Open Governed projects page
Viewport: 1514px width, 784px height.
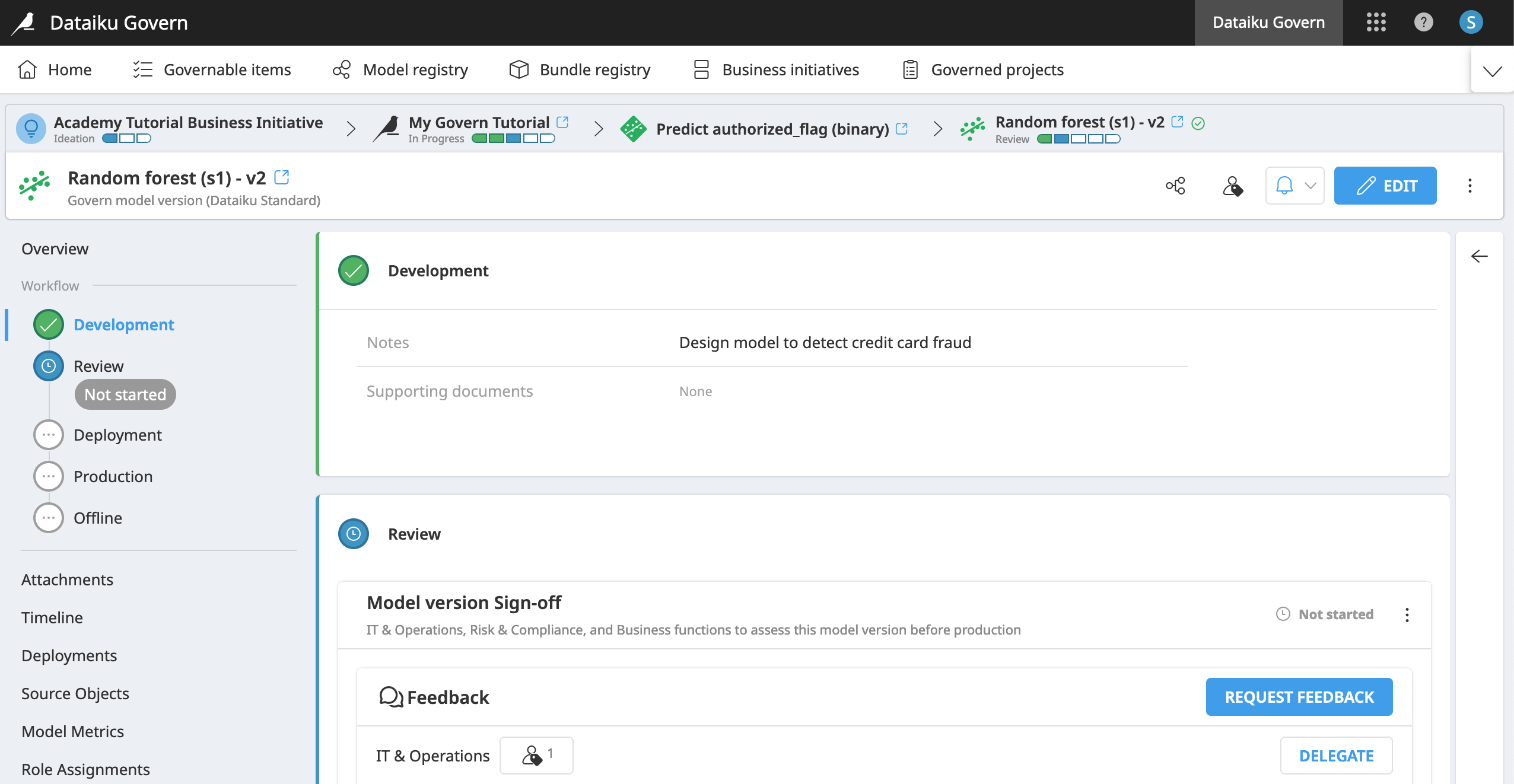pos(982,69)
